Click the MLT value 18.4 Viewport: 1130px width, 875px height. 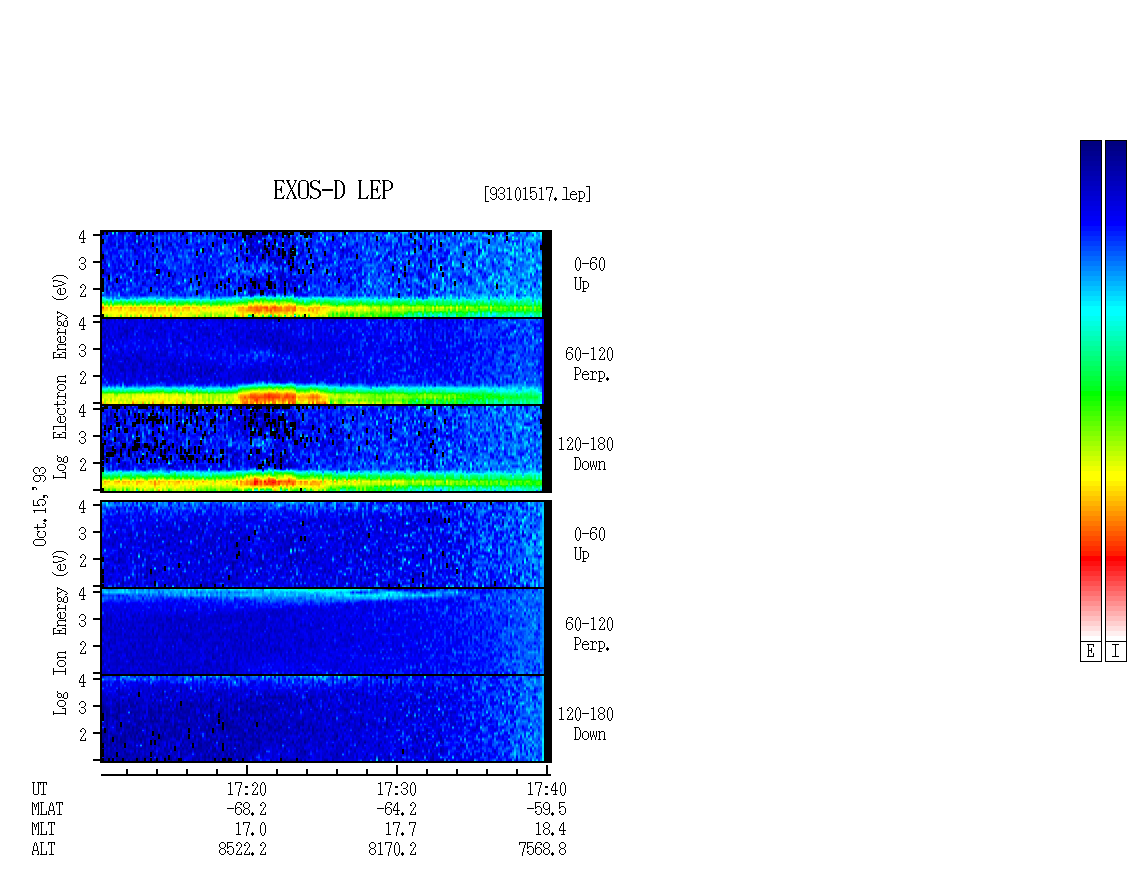(550, 830)
